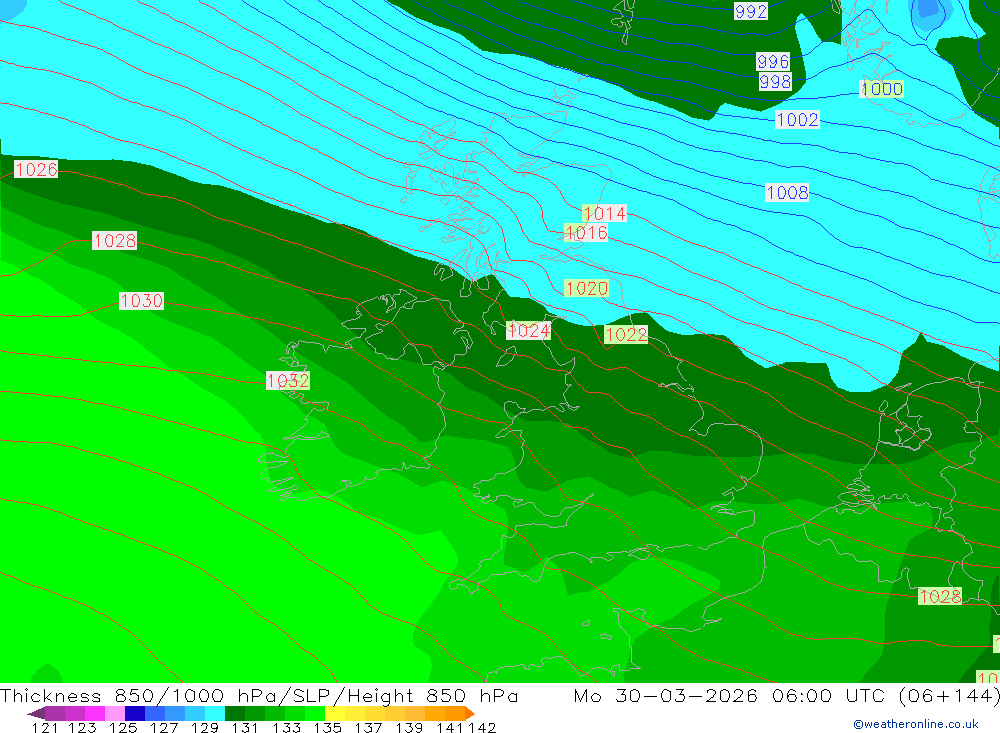Image resolution: width=1000 pixels, height=733 pixels.
Task: Click the 998 isobar label
Action: 776,82
